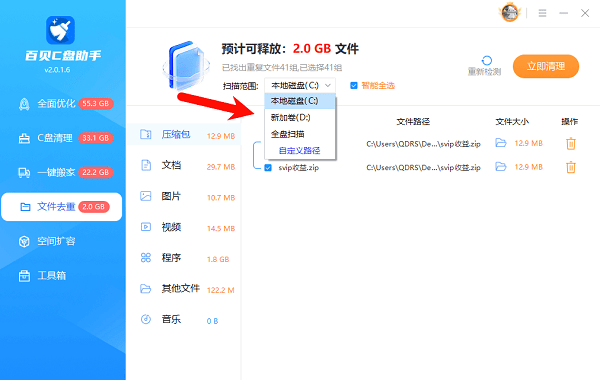Screen dimensions: 600x380
Task: Choose 全盘扫描 option
Action: coord(300,134)
